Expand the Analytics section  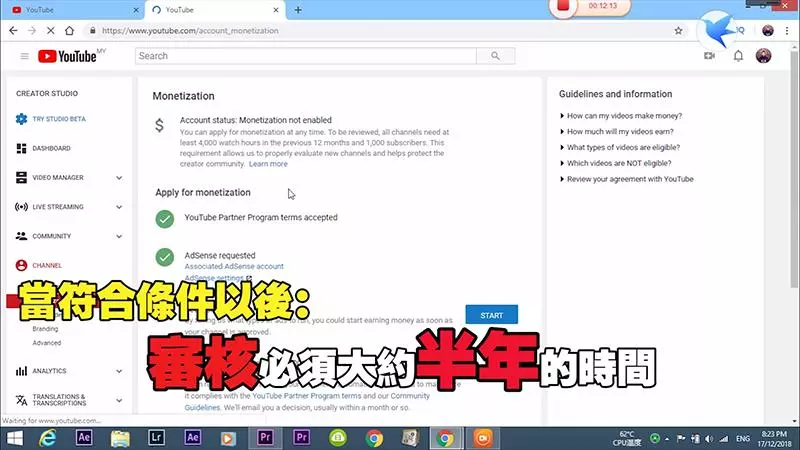119,371
